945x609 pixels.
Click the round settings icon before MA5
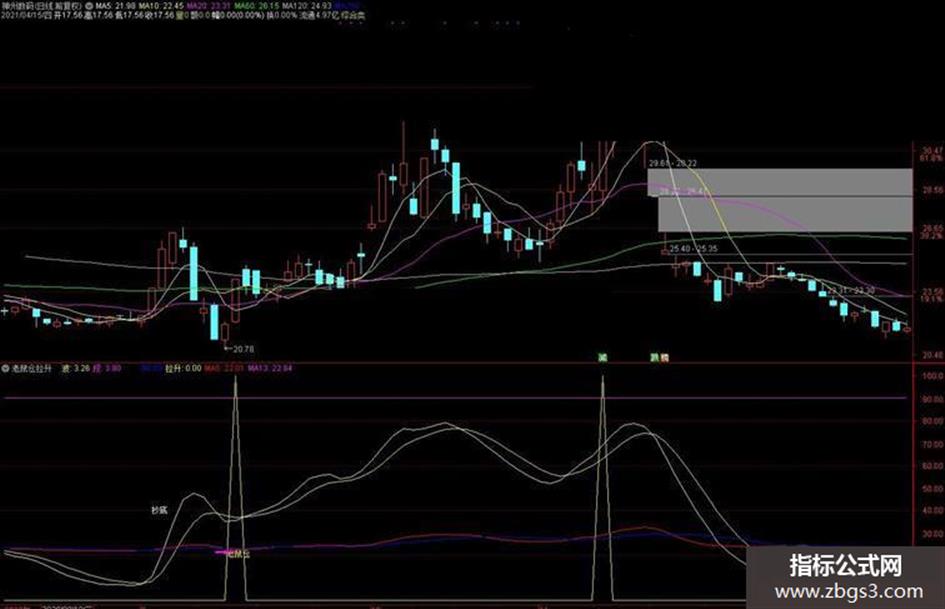pyautogui.click(x=89, y=5)
